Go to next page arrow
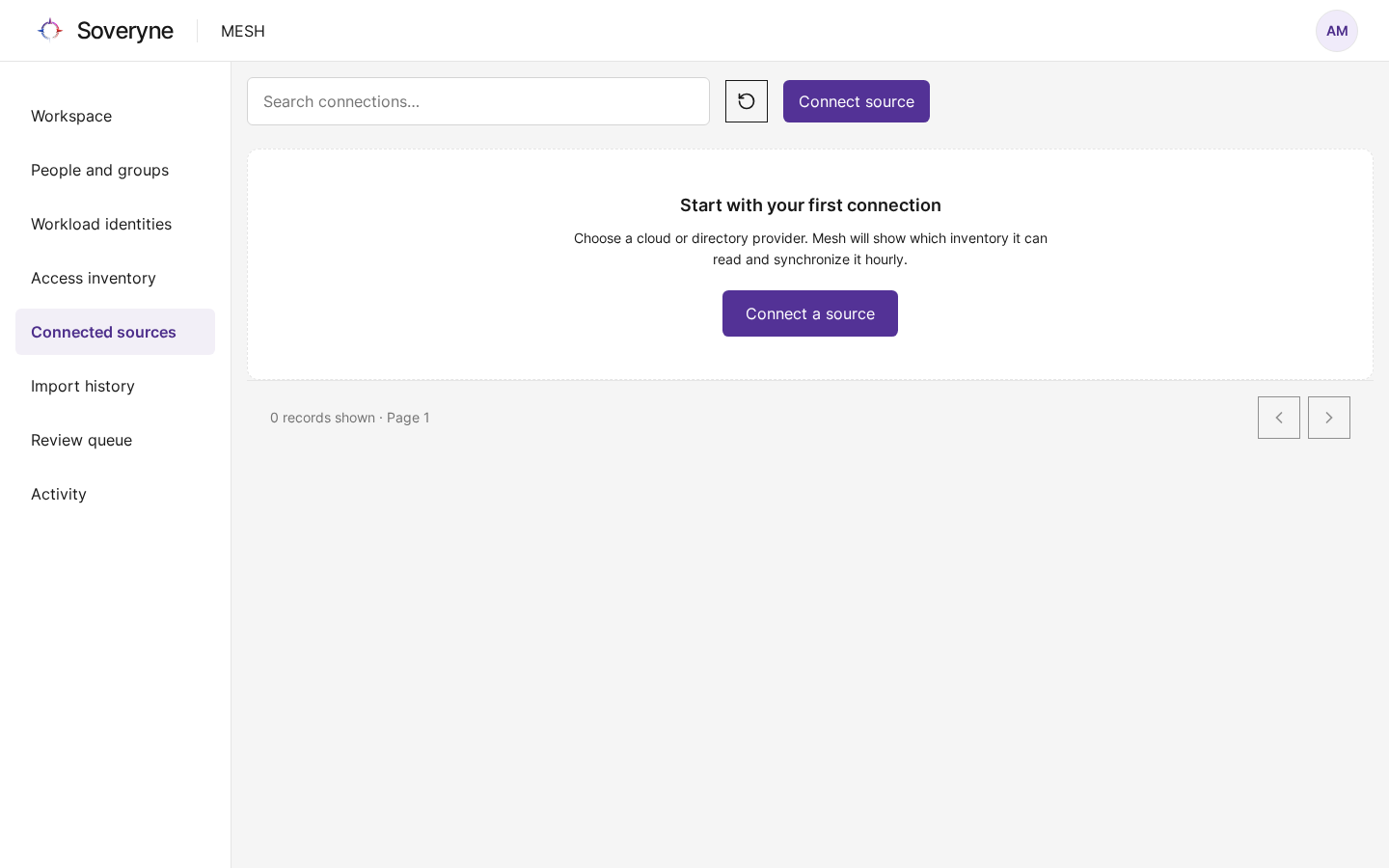Viewport: 1389px width, 868px height. pyautogui.click(x=1329, y=418)
